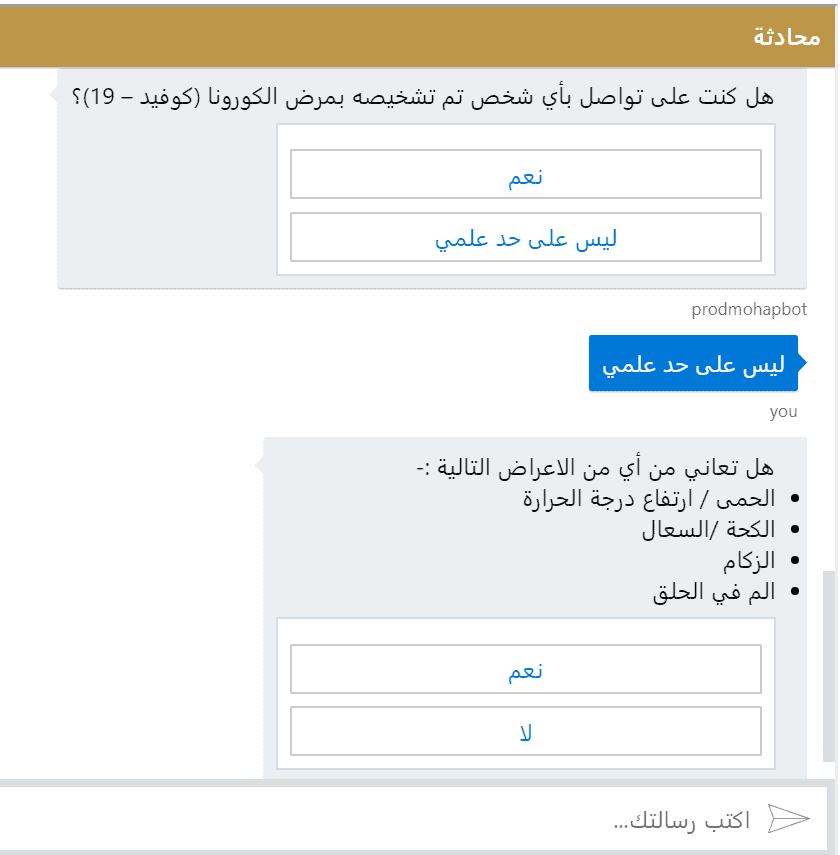The image size is (840, 855).
Task: Answer نعم to the symptoms question
Action: (x=526, y=670)
